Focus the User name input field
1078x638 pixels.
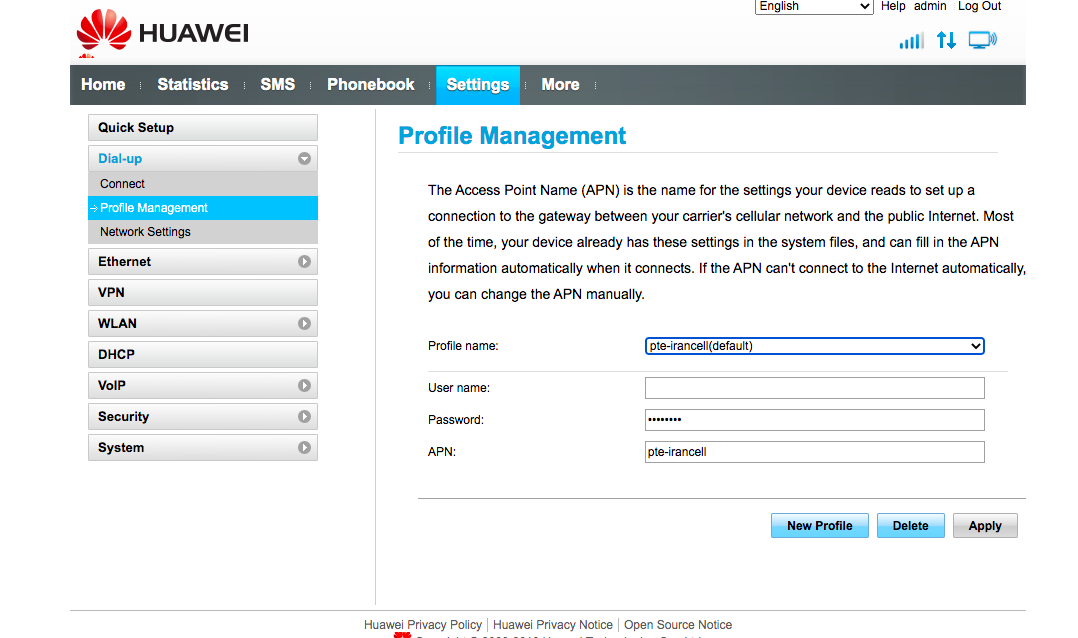(815, 388)
